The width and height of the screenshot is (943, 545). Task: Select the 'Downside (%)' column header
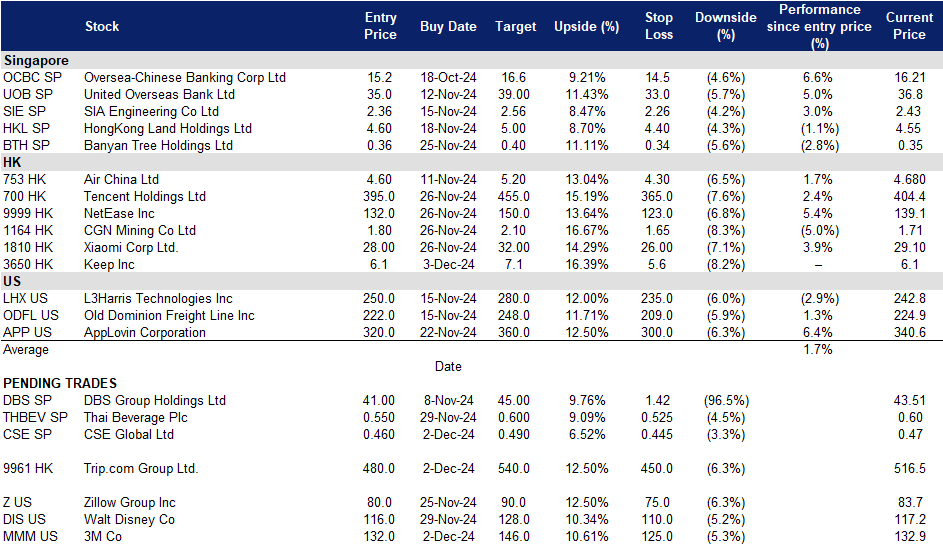726,26
